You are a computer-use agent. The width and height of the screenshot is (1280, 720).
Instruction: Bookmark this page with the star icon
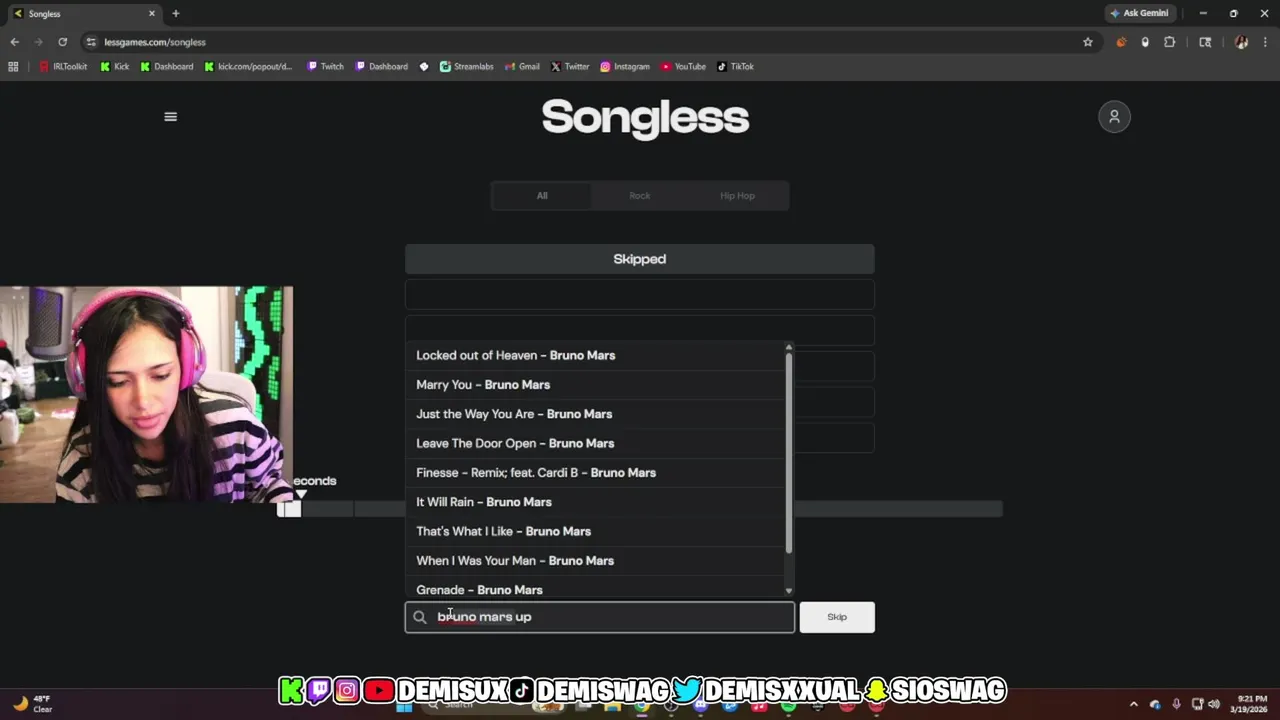(x=1088, y=42)
